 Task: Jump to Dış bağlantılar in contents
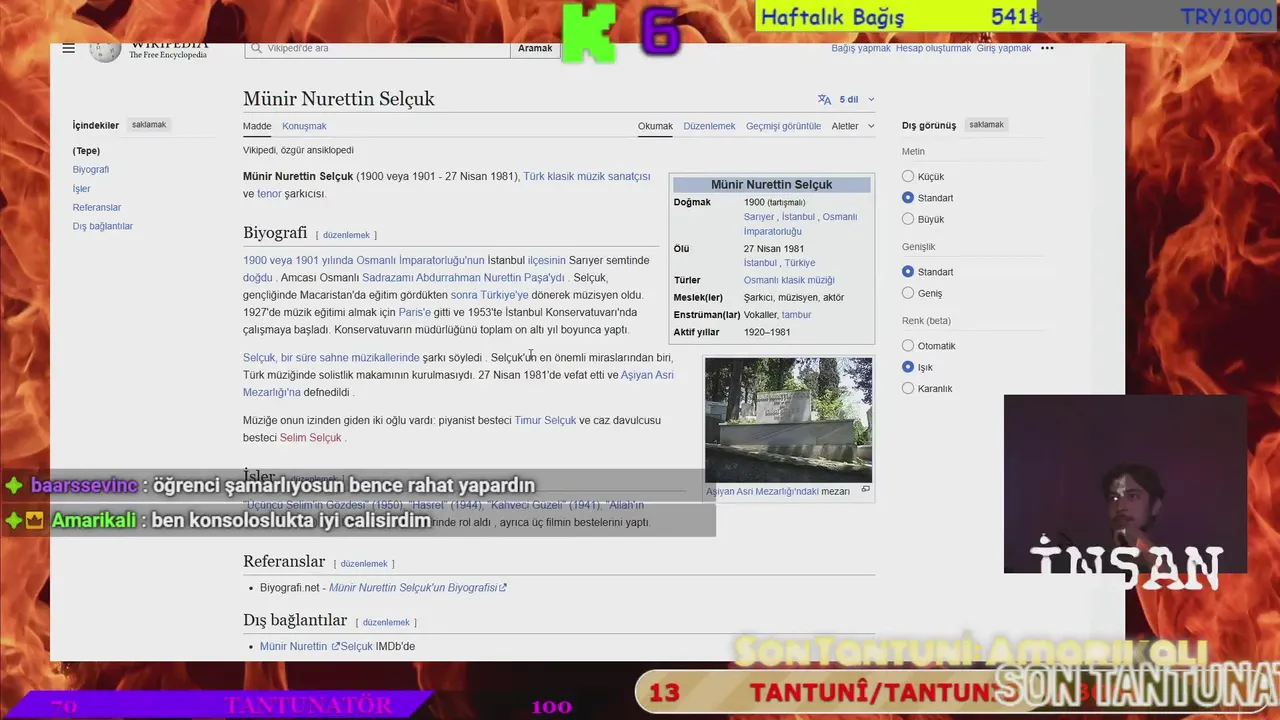click(x=103, y=226)
